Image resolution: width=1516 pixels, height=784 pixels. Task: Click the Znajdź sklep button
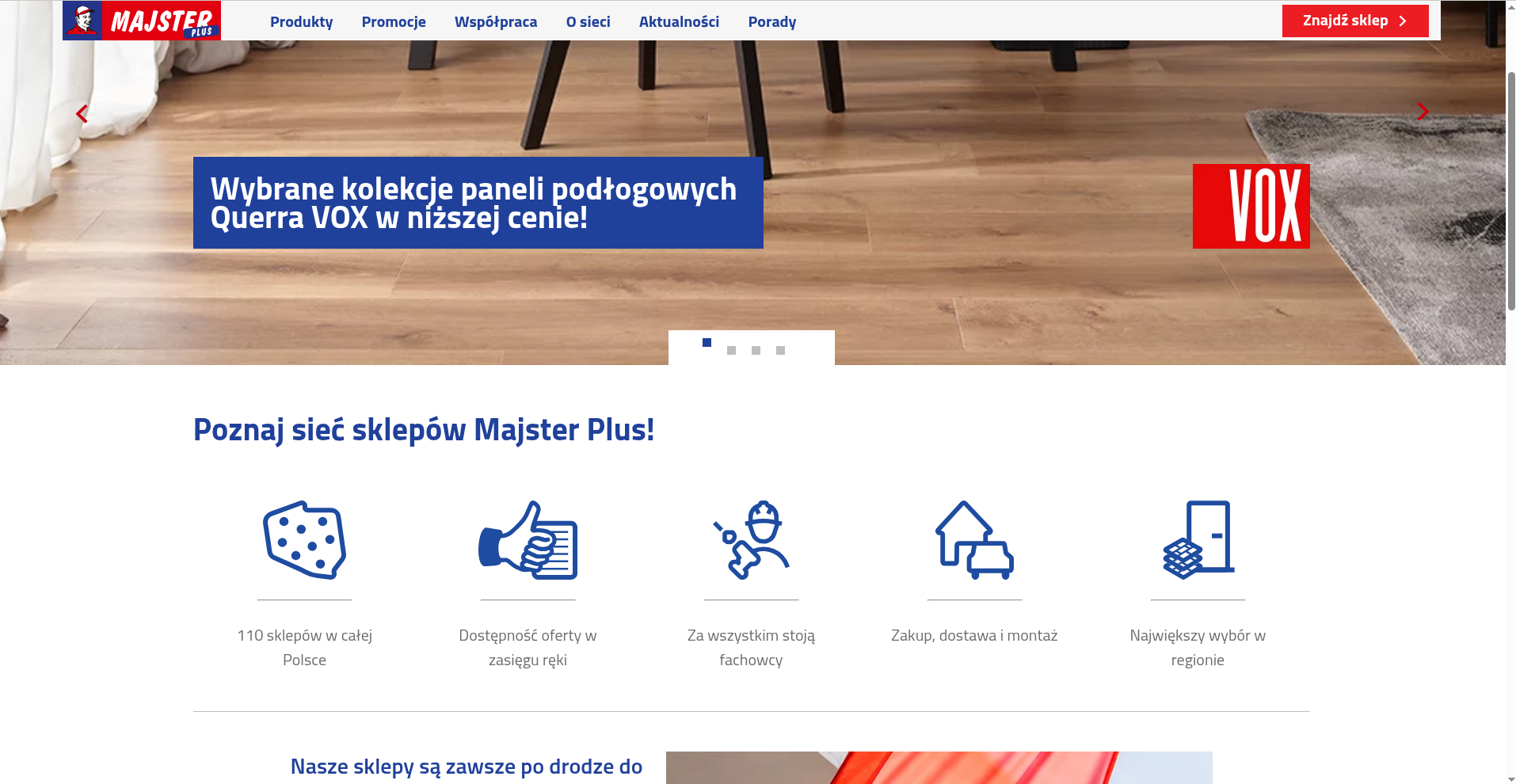pyautogui.click(x=1355, y=21)
